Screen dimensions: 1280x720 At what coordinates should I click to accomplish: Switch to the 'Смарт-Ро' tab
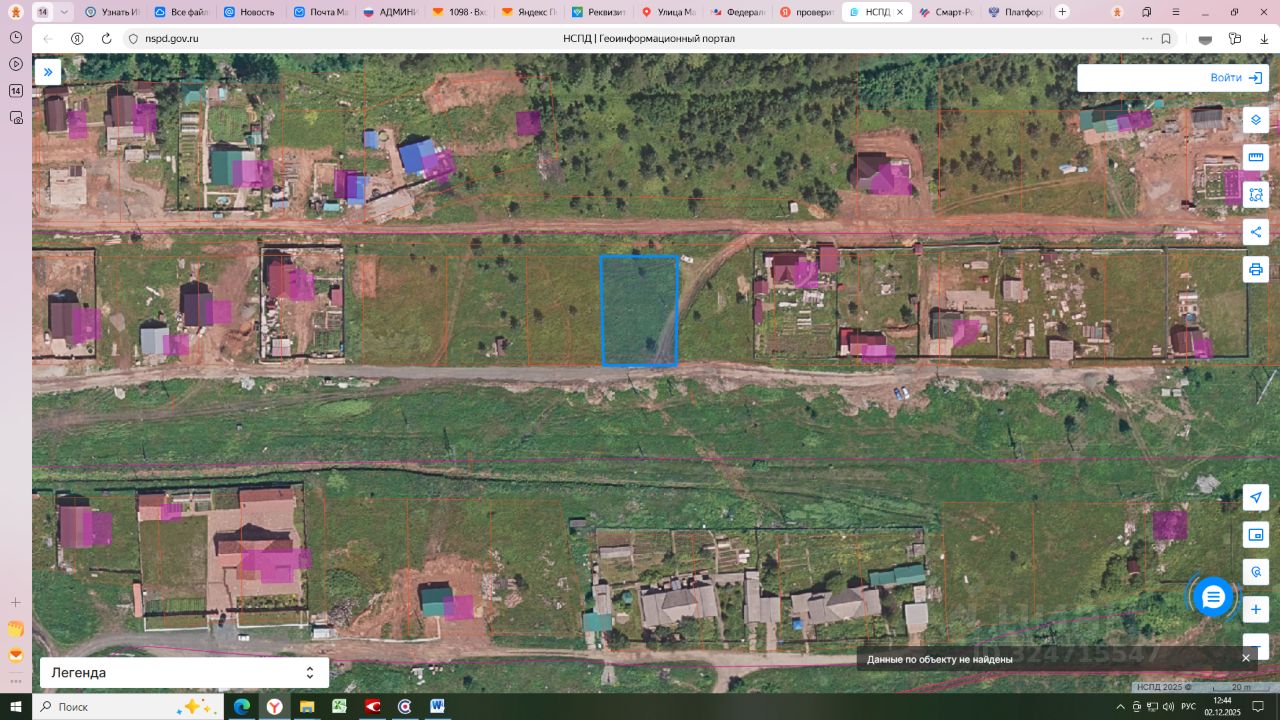[x=945, y=12]
